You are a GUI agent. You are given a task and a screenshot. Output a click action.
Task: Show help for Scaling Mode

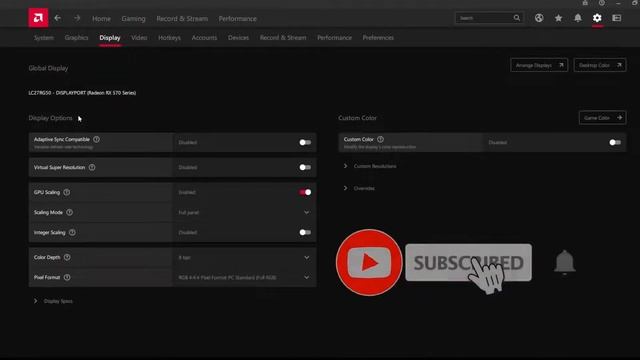point(69,212)
